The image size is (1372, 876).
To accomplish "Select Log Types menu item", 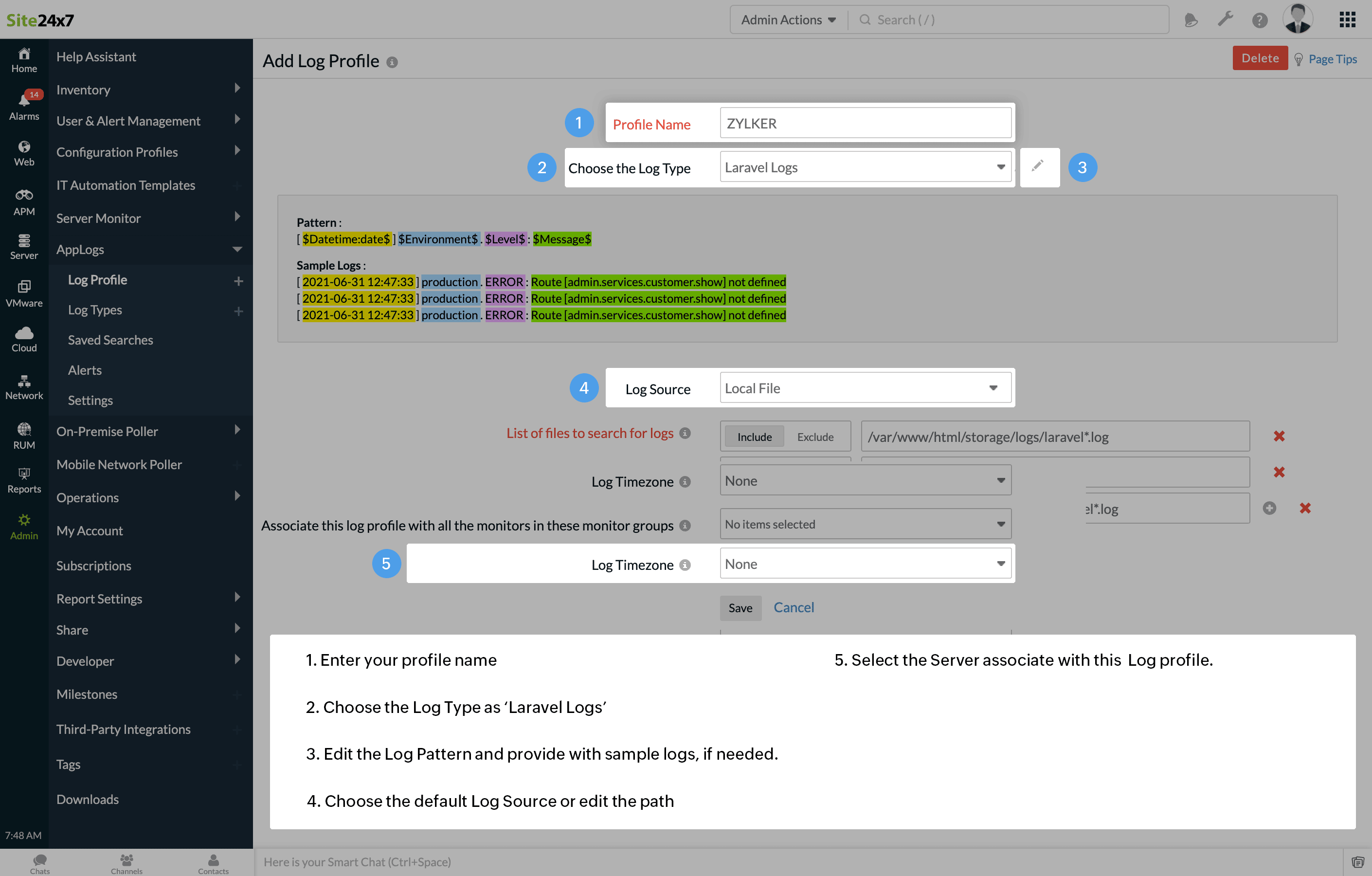I will (95, 310).
